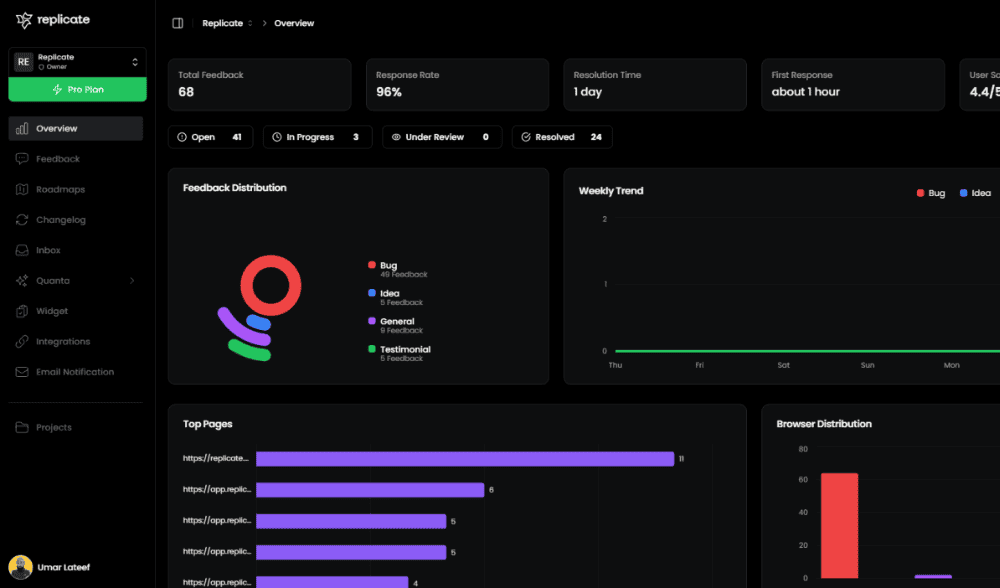Toggle the sidebar panel icon
The height and width of the screenshot is (588, 1000).
point(178,23)
